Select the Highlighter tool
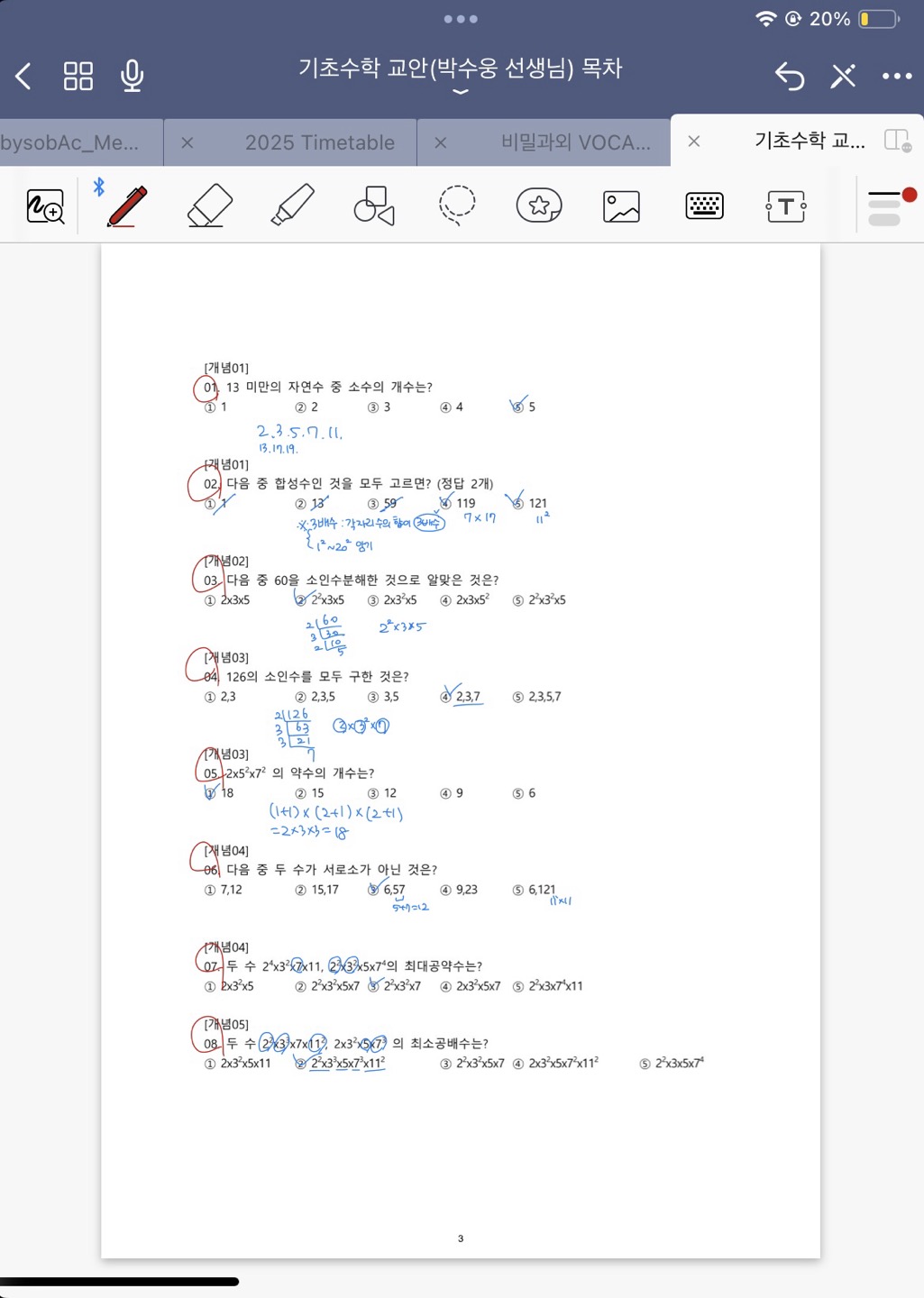This screenshot has width=924, height=1298. pyautogui.click(x=292, y=206)
